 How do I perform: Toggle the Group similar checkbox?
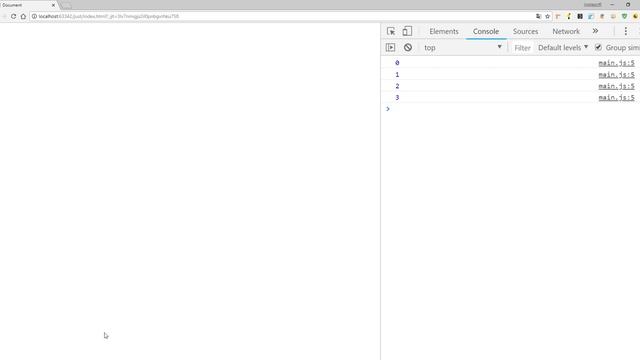[x=598, y=47]
